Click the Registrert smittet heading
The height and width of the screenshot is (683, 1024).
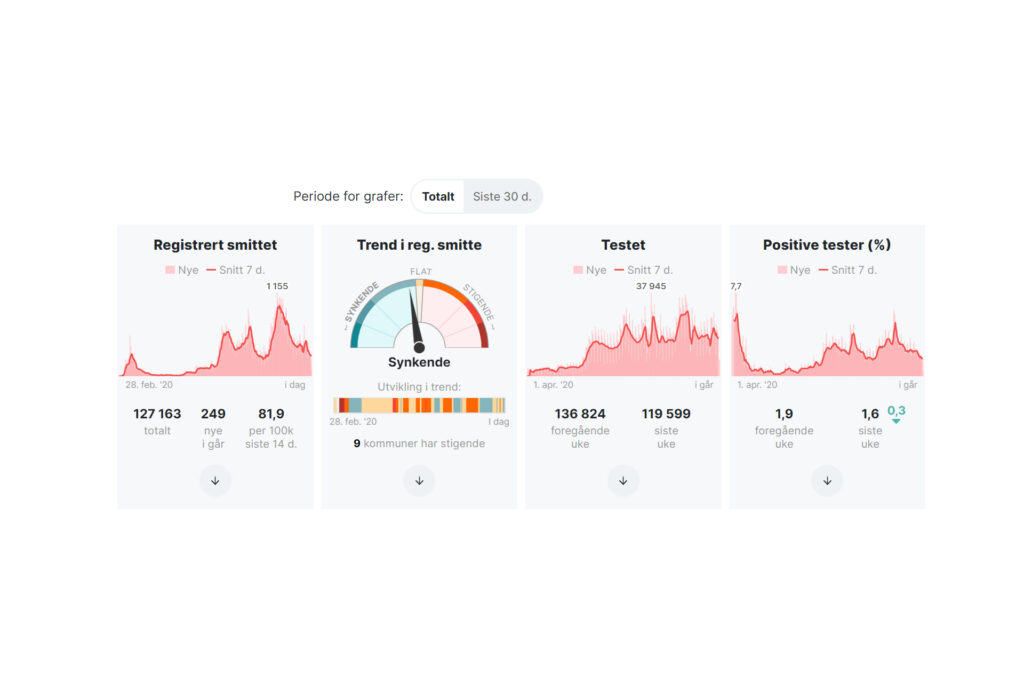pos(215,245)
